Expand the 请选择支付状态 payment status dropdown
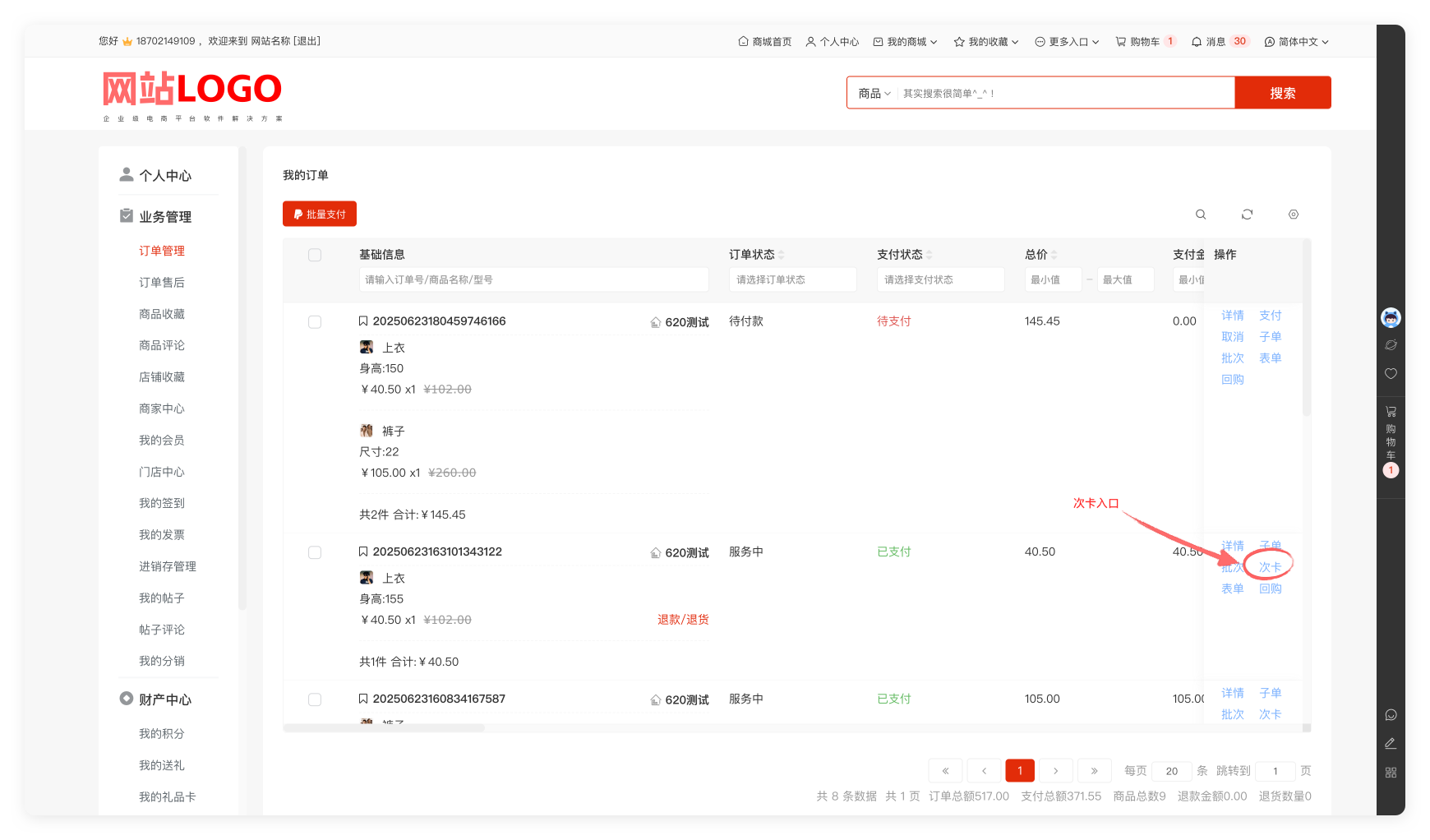Screen dimensions: 1430x840 pos(940,279)
